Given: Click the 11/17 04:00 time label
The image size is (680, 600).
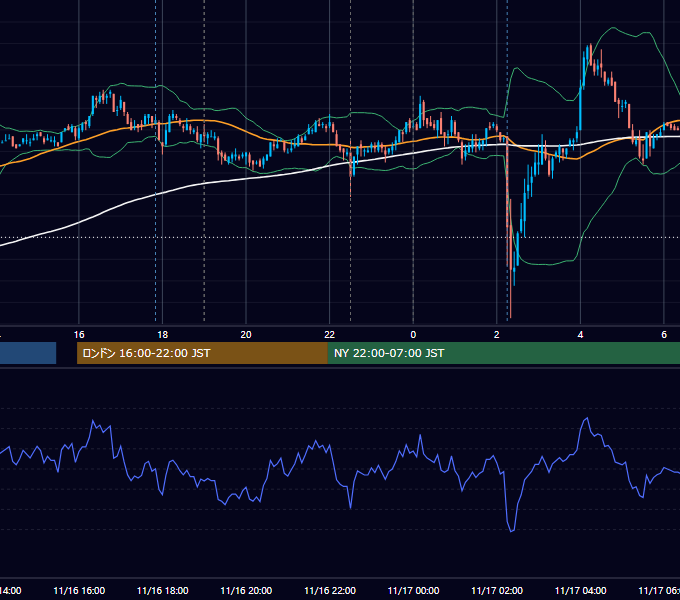Looking at the screenshot, I should (x=581, y=590).
